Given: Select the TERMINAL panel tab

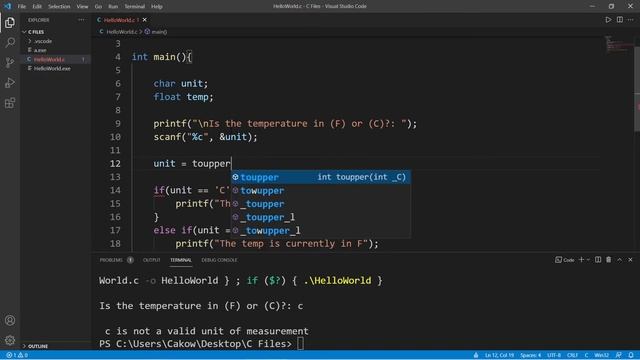Looking at the screenshot, I should 181,260.
